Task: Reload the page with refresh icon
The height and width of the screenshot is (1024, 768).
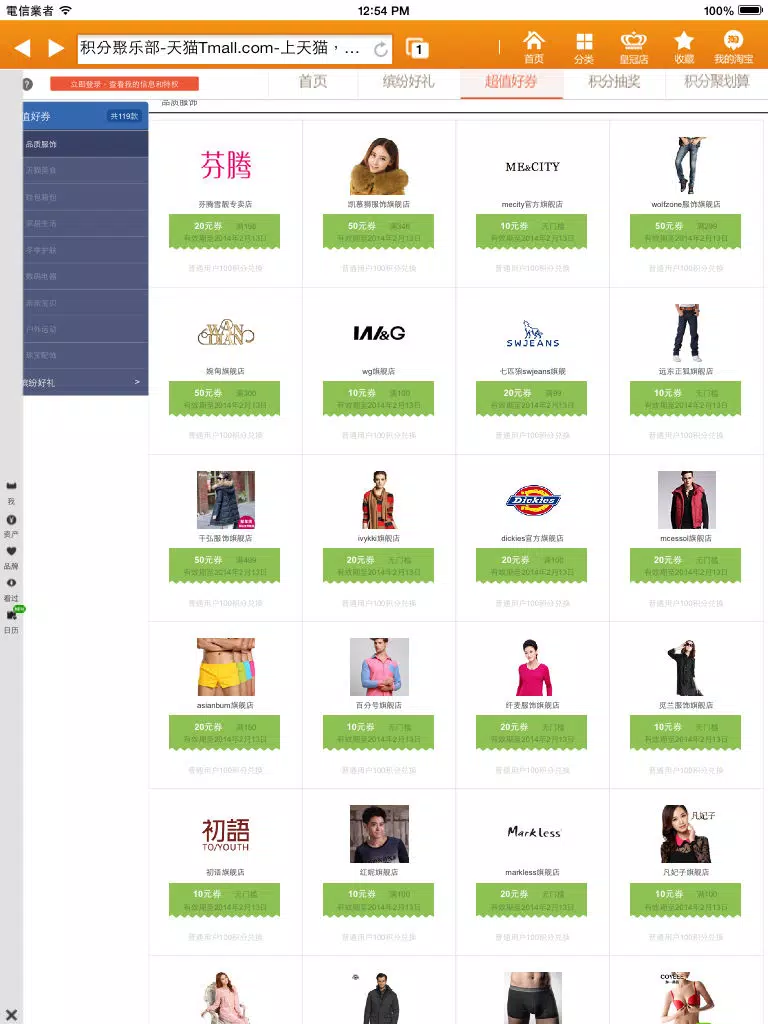Action: tap(381, 49)
